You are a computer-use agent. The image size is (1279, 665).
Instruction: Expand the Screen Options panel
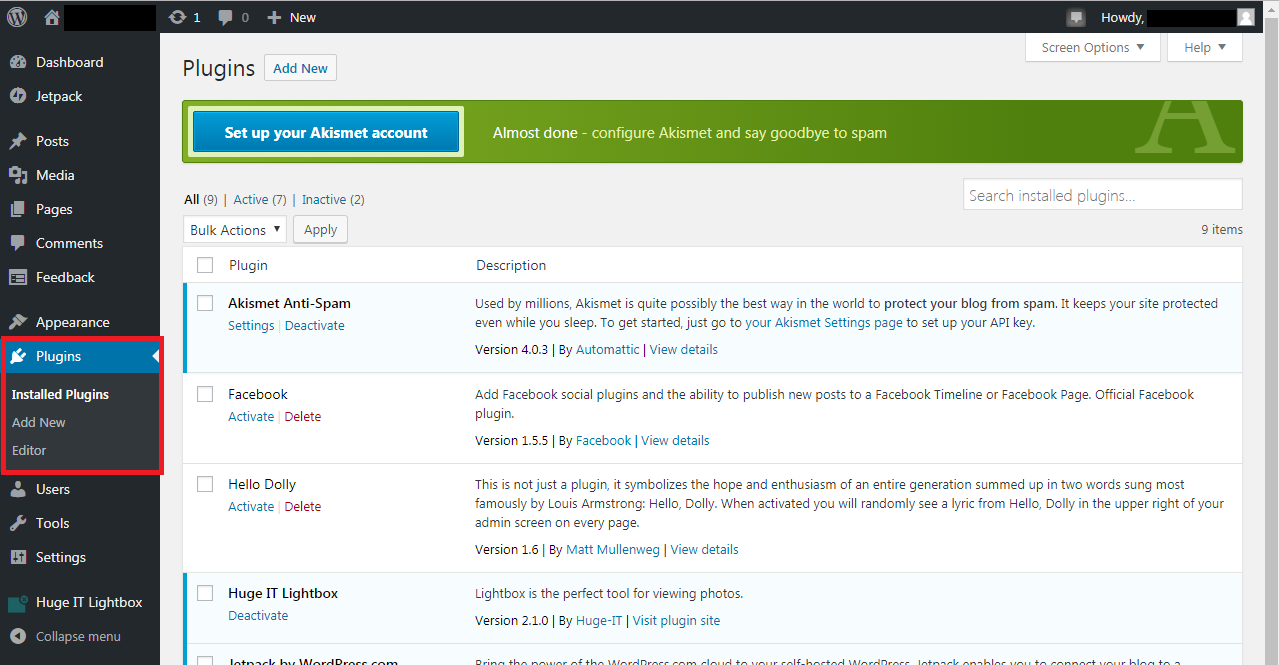1093,47
